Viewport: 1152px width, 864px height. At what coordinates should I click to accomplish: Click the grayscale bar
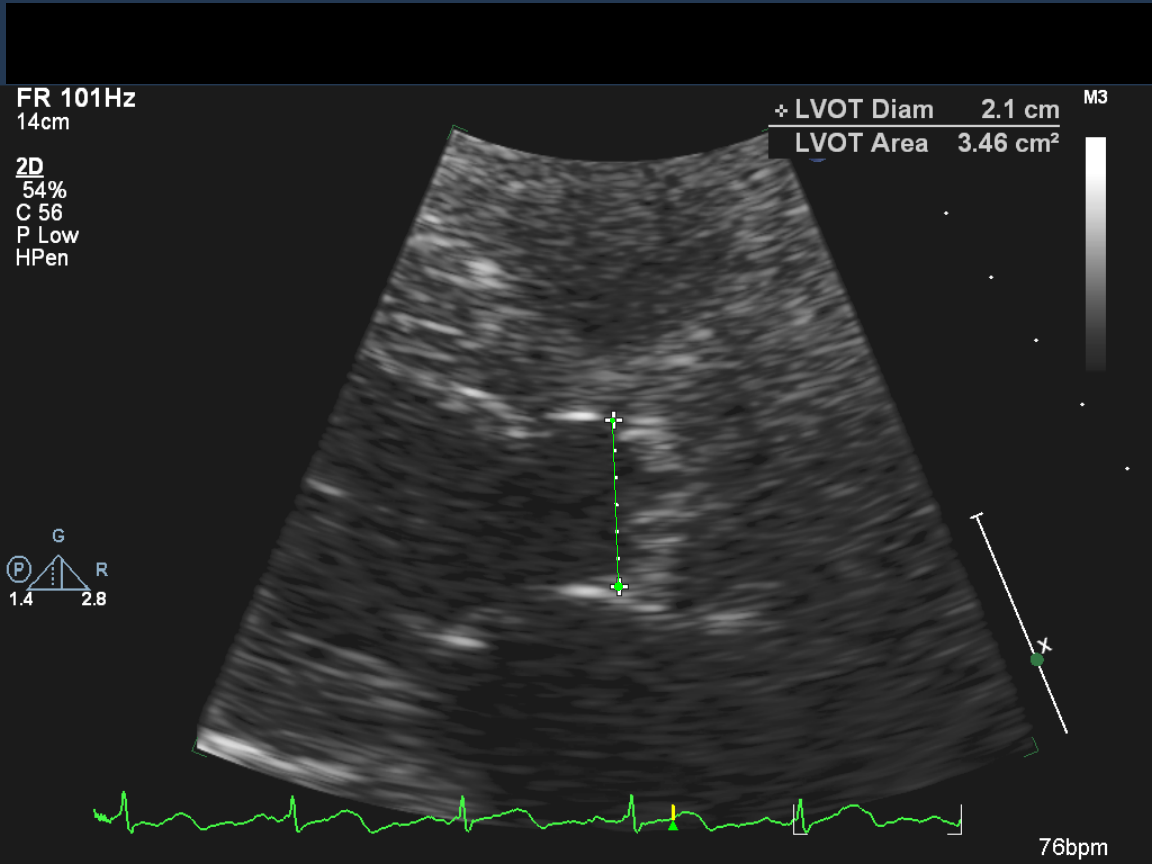[1096, 254]
